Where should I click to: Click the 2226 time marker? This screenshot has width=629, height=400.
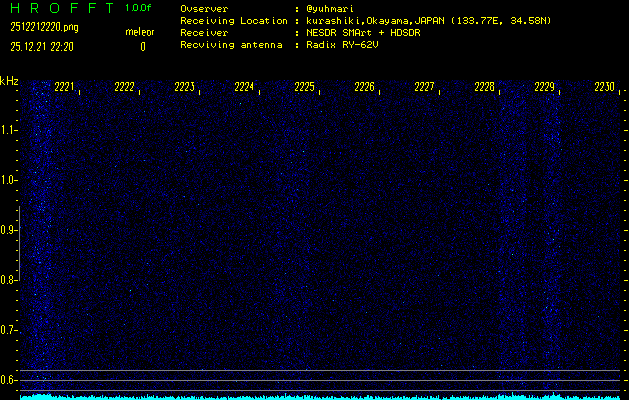[364, 87]
